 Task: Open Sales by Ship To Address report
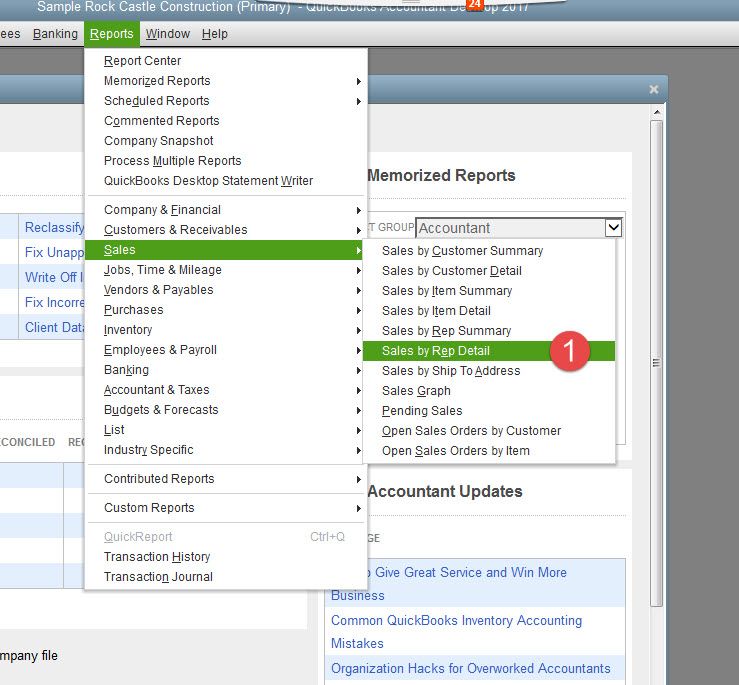coord(489,371)
